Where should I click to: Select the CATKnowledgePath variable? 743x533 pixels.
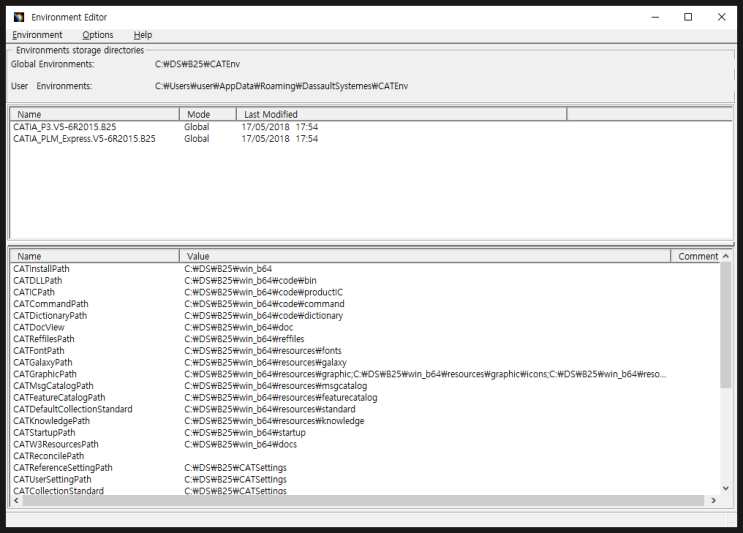tap(51, 421)
